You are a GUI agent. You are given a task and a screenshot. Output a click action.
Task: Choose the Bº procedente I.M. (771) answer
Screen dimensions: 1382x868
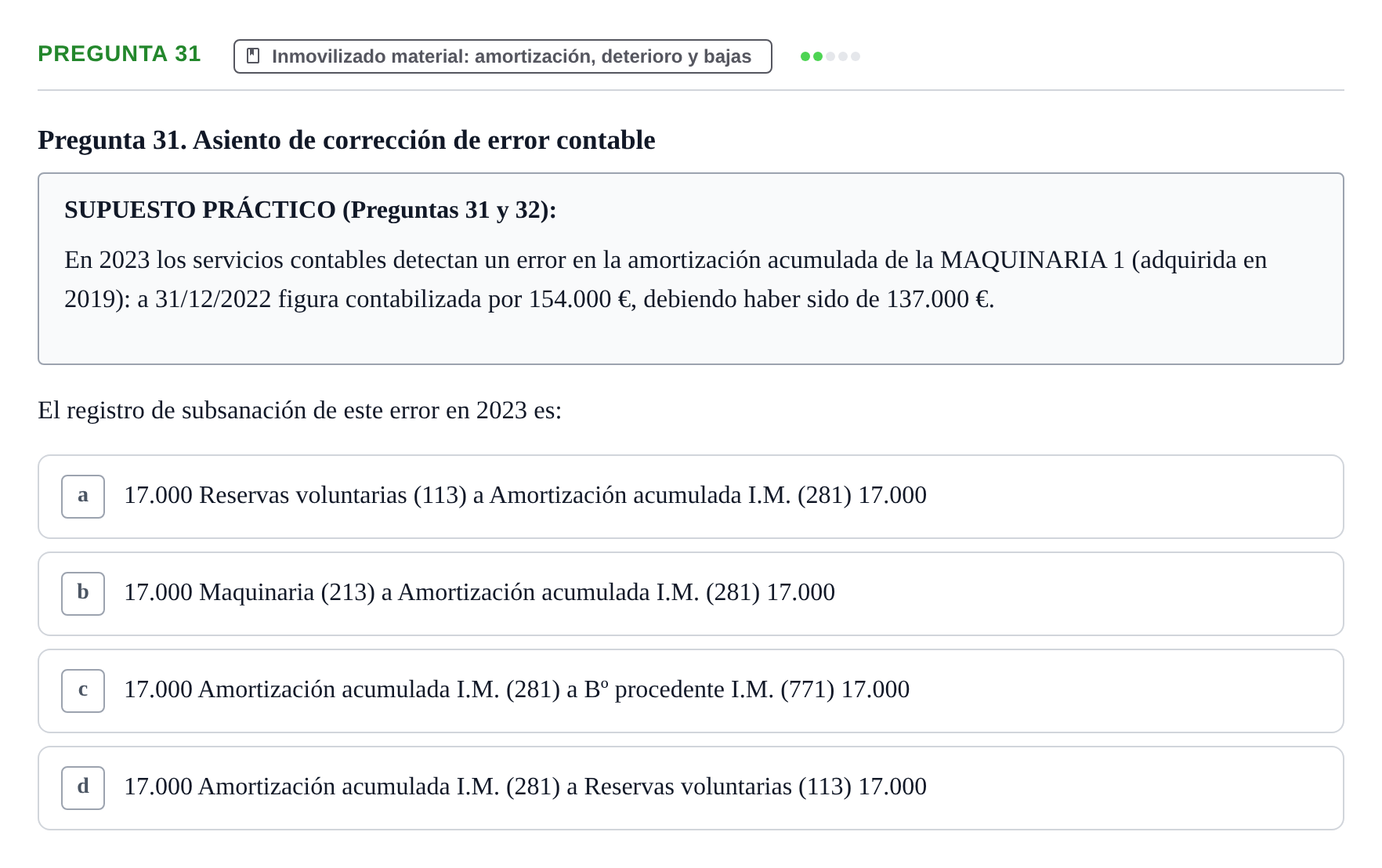[517, 690]
